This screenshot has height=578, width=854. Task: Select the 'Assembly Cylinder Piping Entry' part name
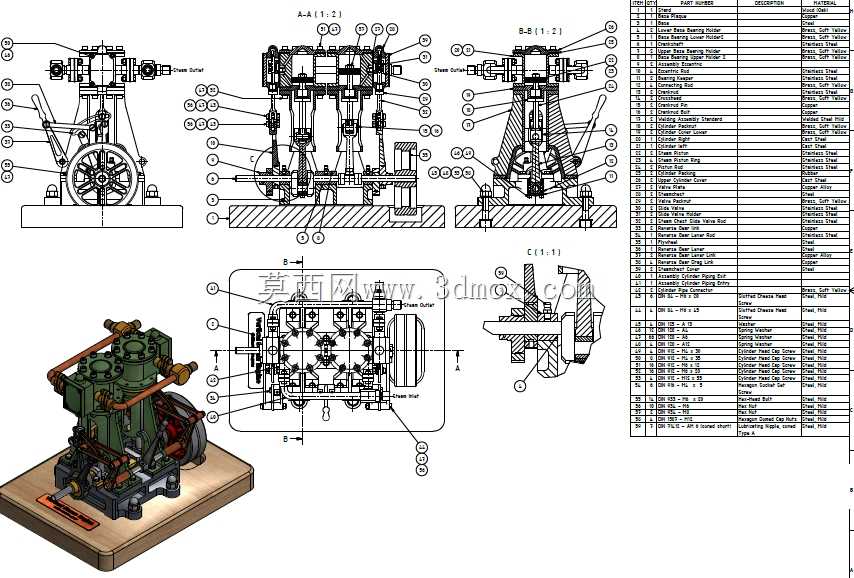tap(693, 283)
